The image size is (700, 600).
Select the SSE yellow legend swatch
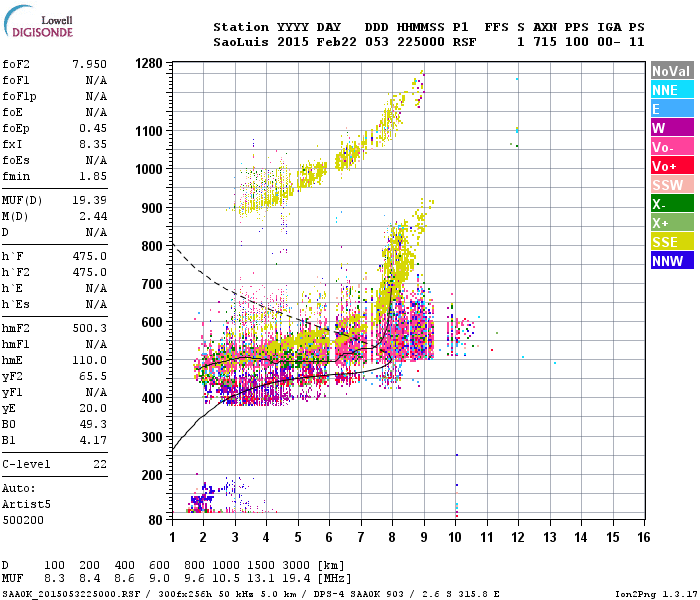coord(672,242)
